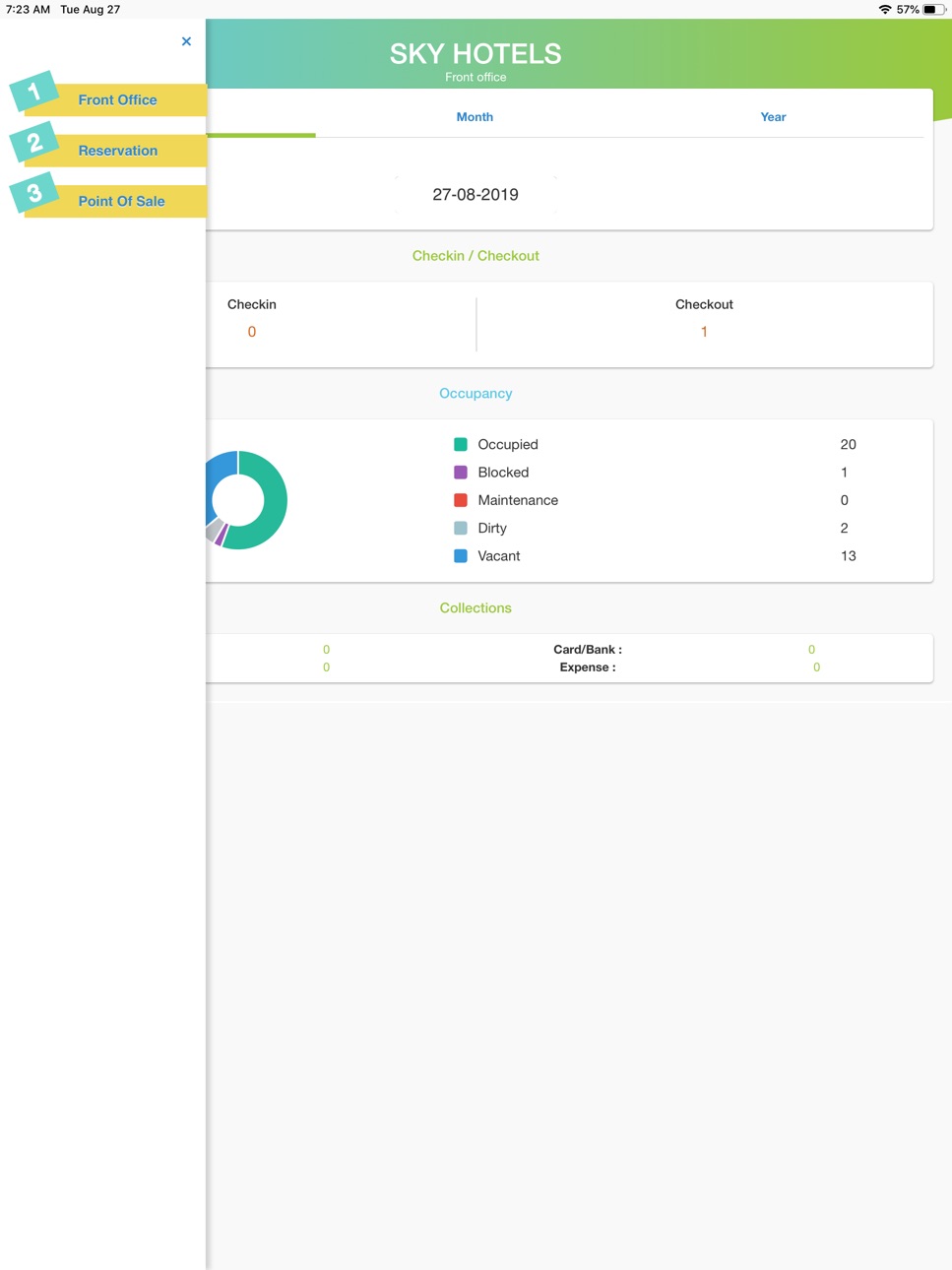The image size is (952, 1270).
Task: Click the Occupied label in legend
Action: click(x=508, y=445)
